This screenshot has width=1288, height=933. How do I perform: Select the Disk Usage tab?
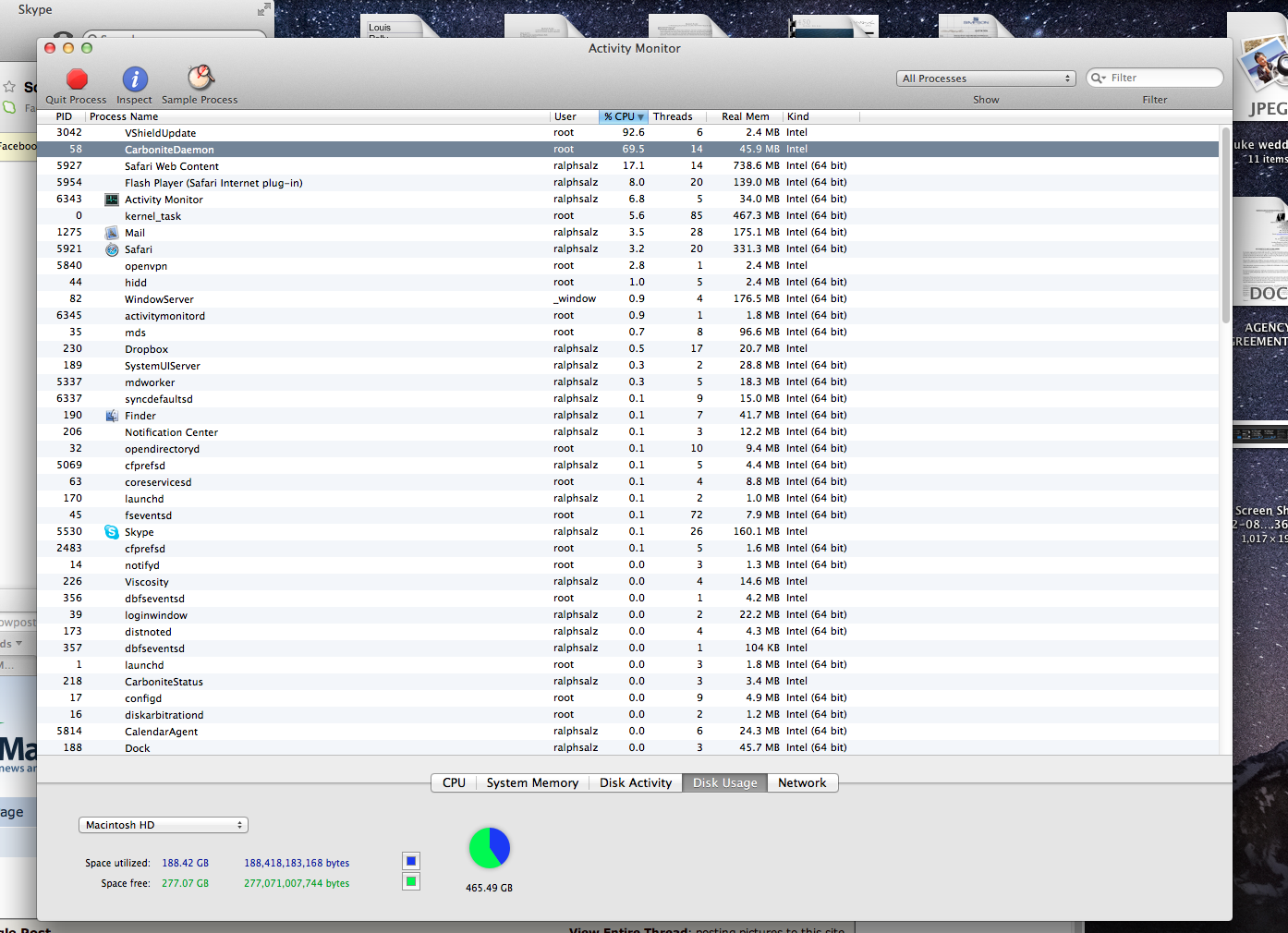[x=725, y=782]
